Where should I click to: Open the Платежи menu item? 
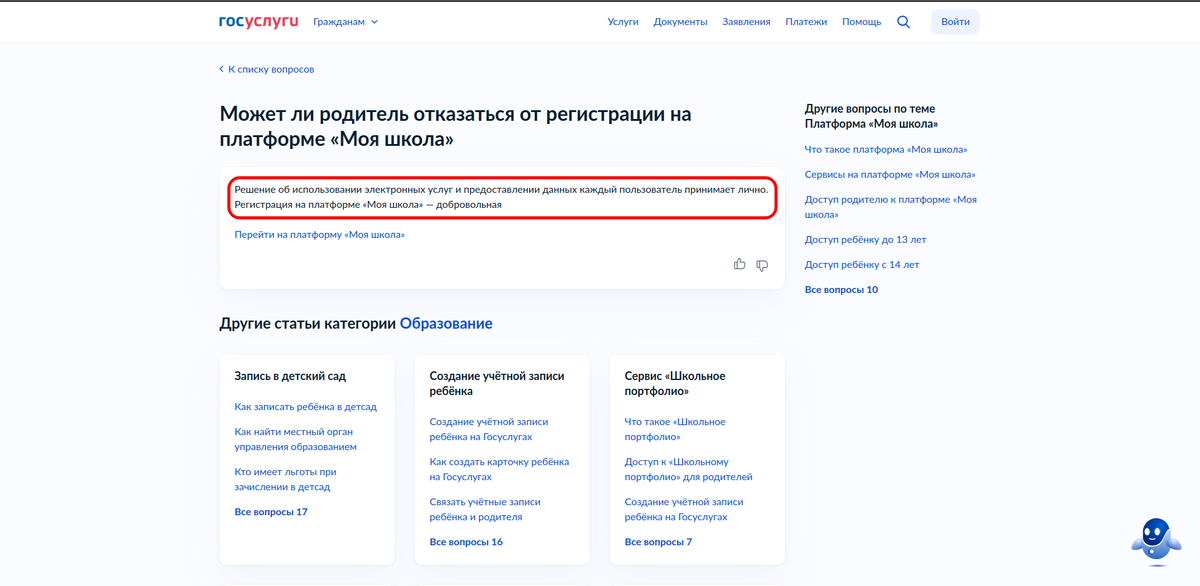click(806, 22)
